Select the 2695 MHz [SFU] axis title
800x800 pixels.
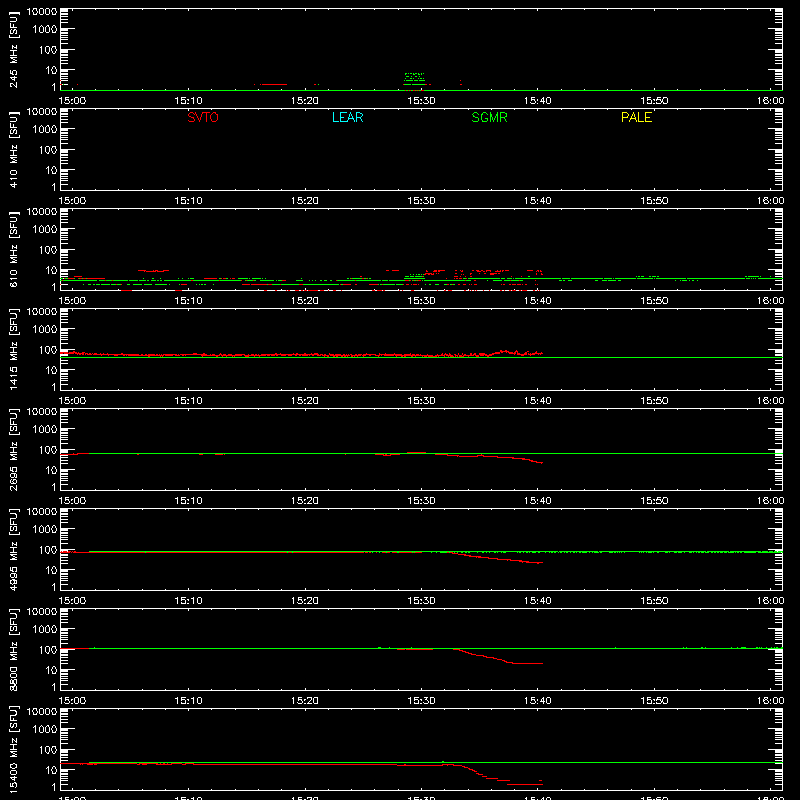14,449
